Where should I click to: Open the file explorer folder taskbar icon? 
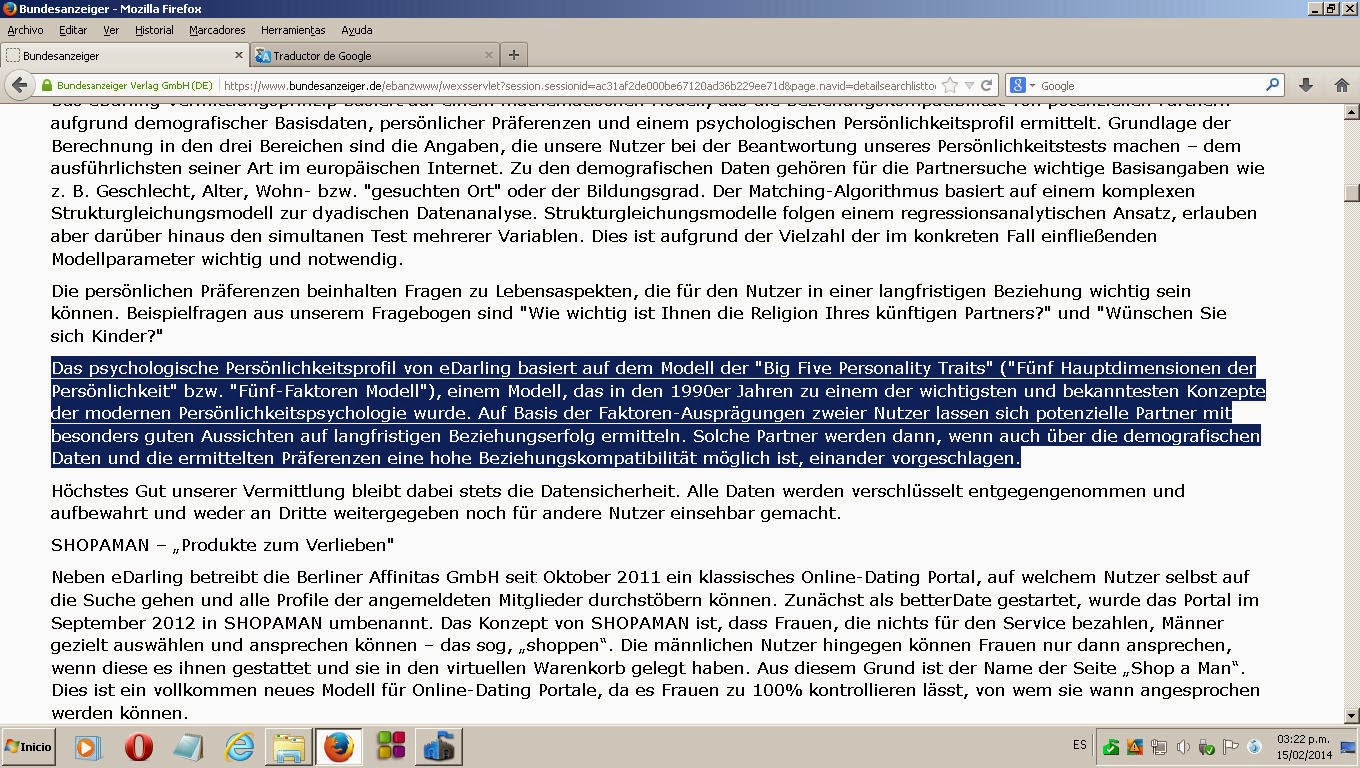[288, 747]
